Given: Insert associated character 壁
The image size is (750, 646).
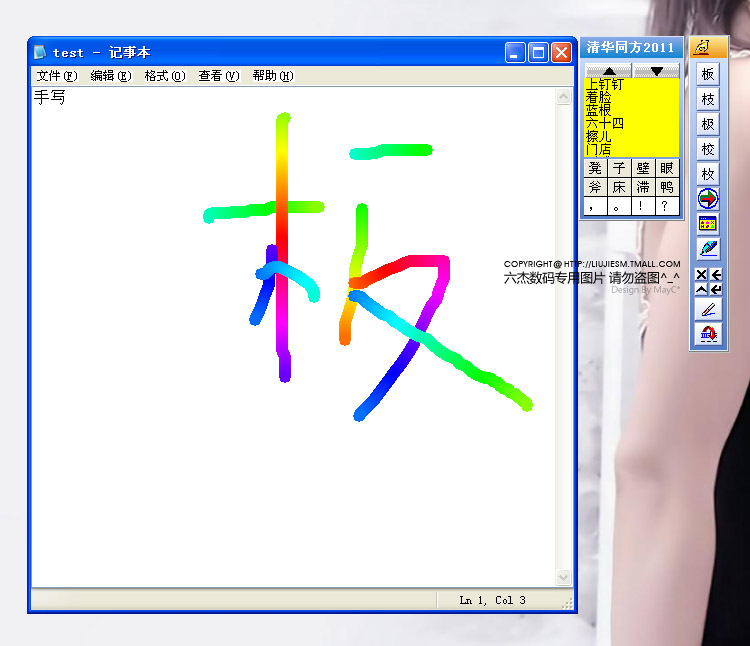Looking at the screenshot, I should tap(643, 168).
